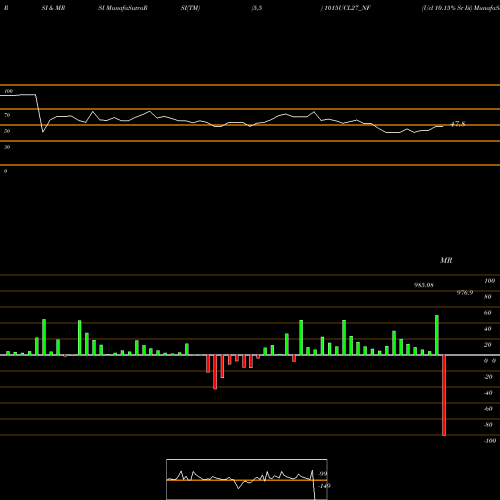Click the MR axis label -20
The image size is (500, 500).
pos(488,377)
